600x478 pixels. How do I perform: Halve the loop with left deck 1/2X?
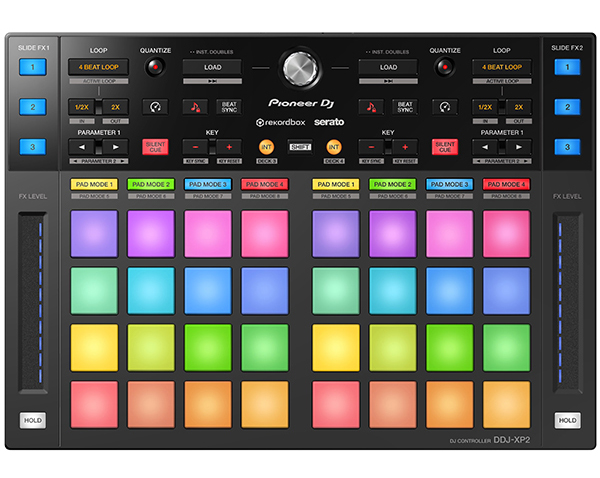82,107
